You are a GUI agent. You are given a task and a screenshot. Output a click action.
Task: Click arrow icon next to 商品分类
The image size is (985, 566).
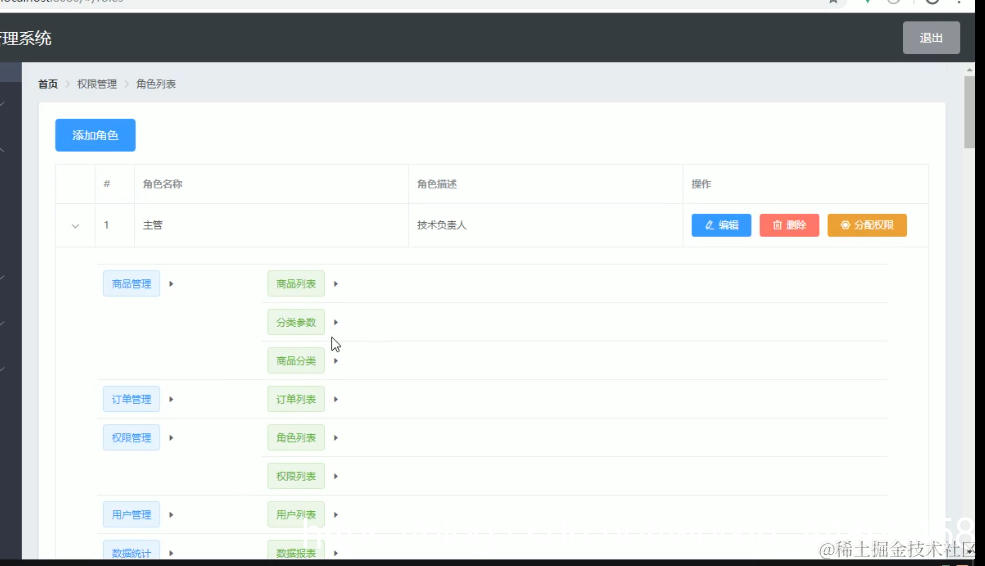click(x=335, y=361)
